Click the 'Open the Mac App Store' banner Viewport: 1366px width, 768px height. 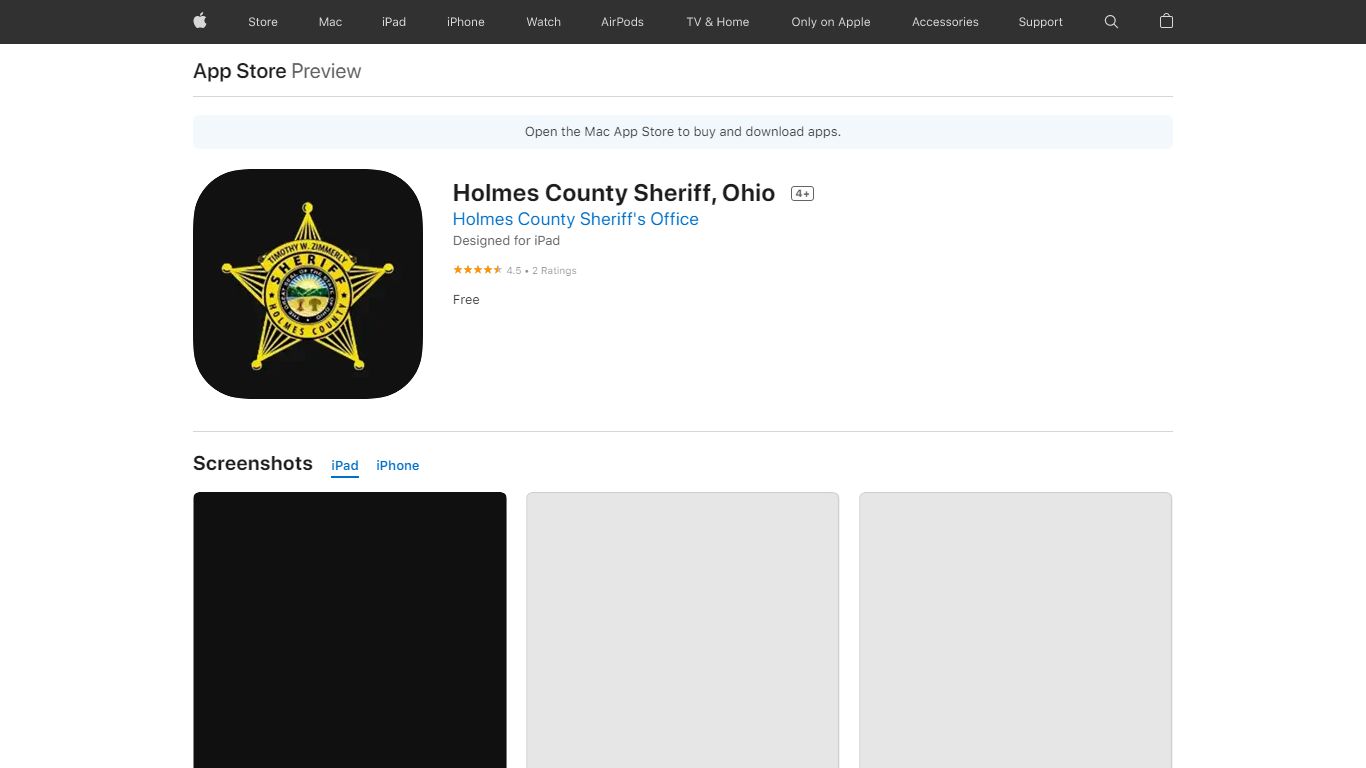pyautogui.click(x=683, y=132)
